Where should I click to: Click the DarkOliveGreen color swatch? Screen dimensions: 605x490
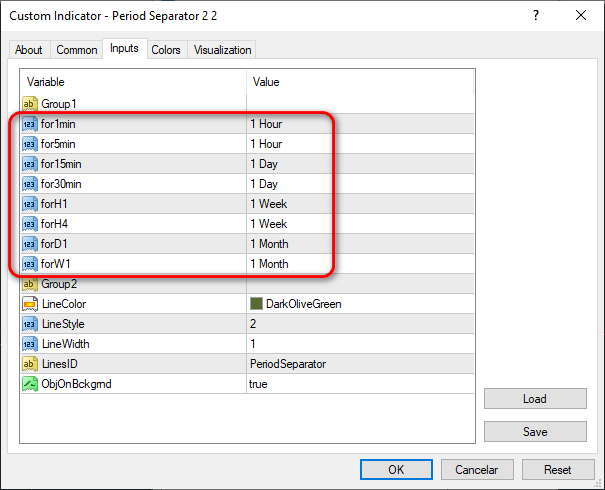(256, 303)
